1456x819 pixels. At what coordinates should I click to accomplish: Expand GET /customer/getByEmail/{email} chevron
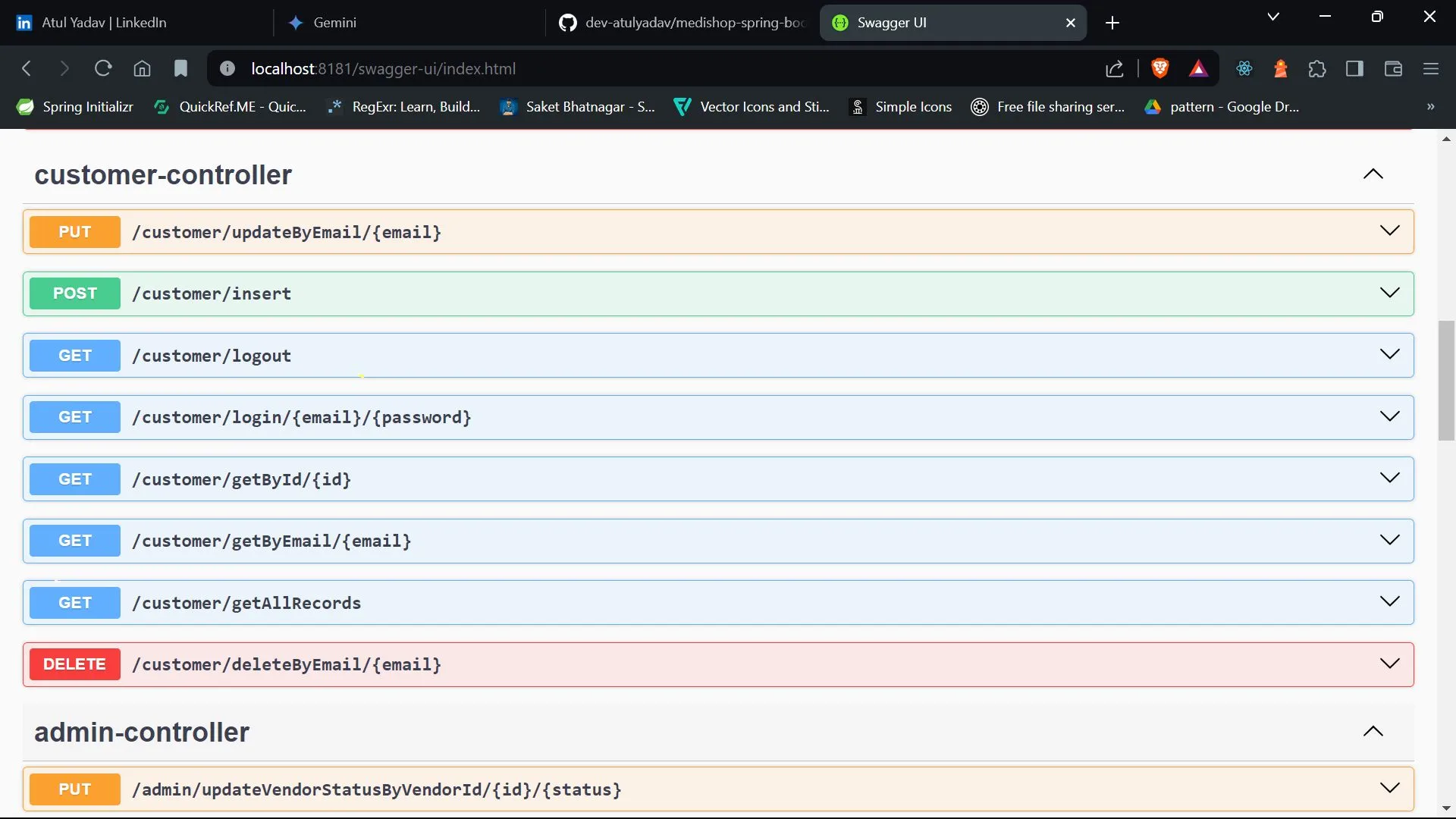1389,540
